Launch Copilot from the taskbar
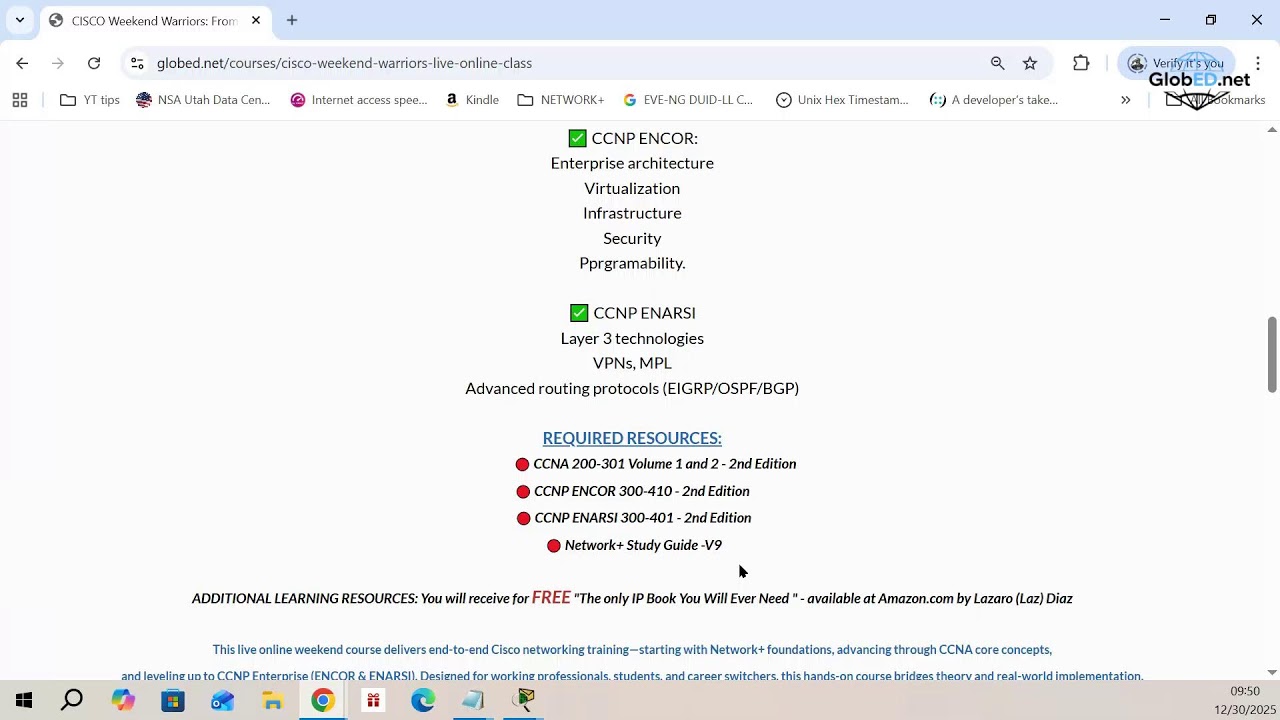Image resolution: width=1280 pixels, height=720 pixels. pos(123,701)
